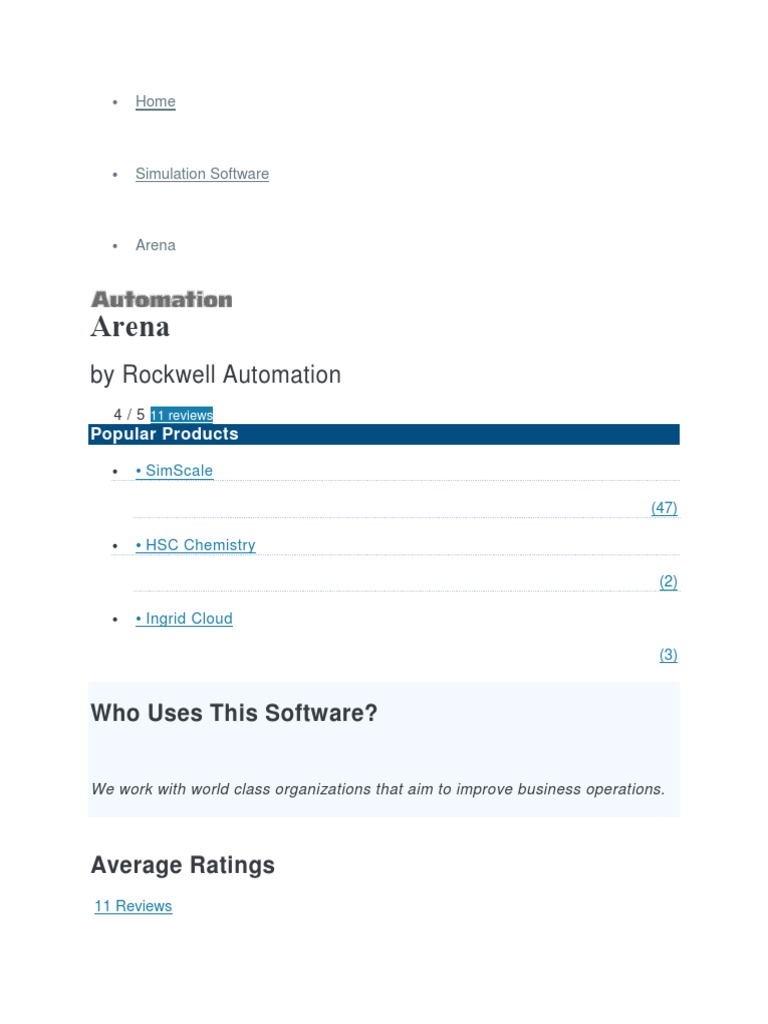Screen dimensions: 768x1024
Task: Open the Home breadcrumb link
Action: [155, 101]
